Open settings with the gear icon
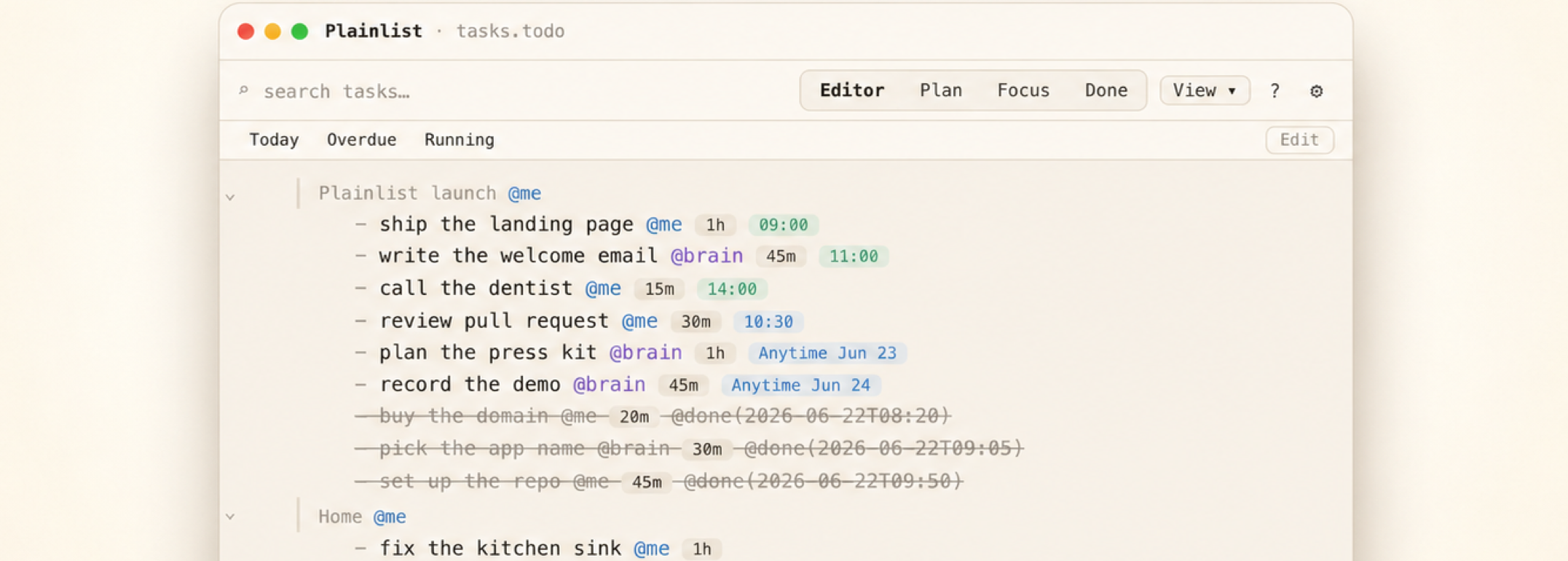Image resolution: width=1568 pixels, height=561 pixels. pos(1316,91)
